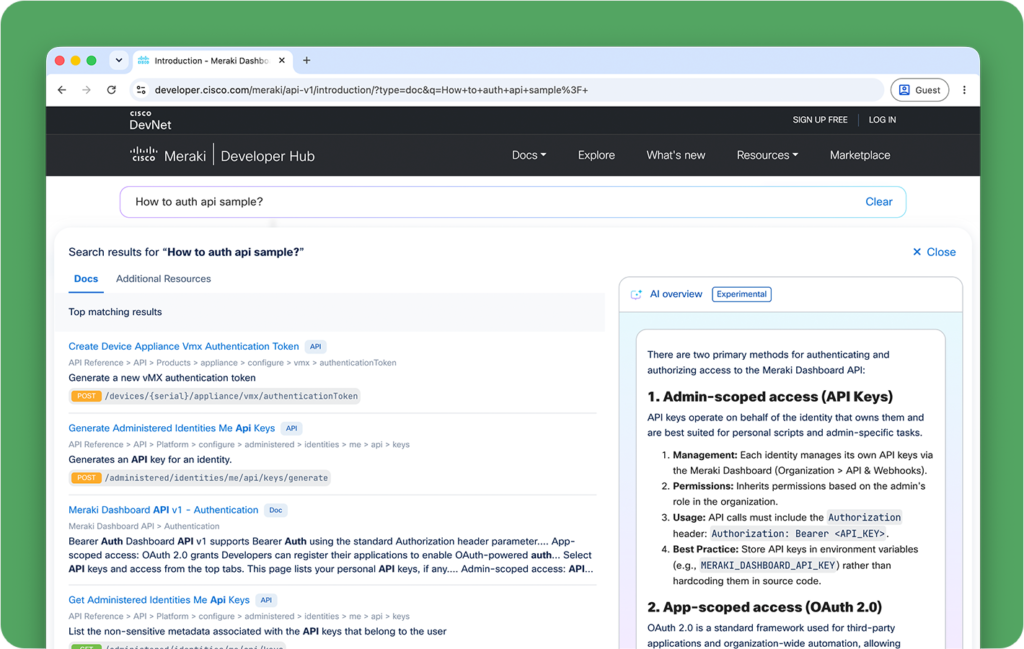This screenshot has height=649, width=1024.
Task: Click 'Top matching results' heading
Action: coord(115,312)
